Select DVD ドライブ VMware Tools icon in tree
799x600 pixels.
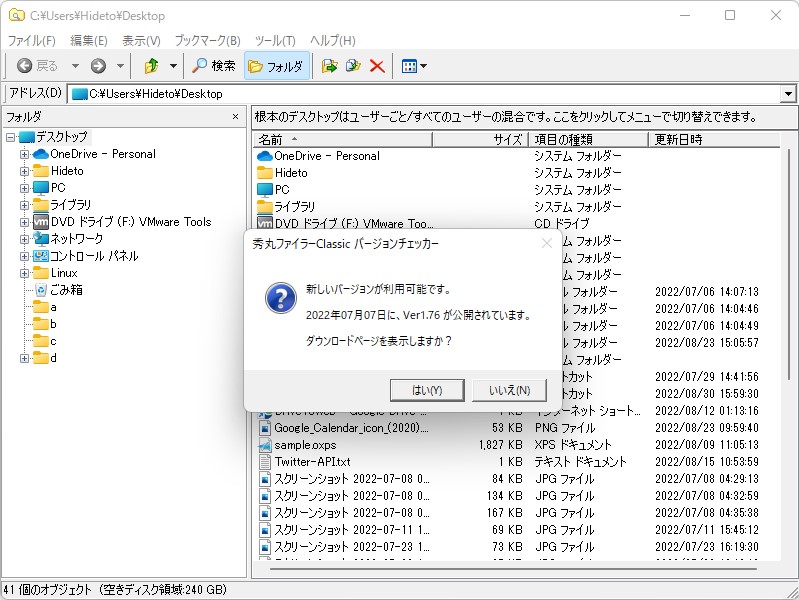(x=41, y=222)
